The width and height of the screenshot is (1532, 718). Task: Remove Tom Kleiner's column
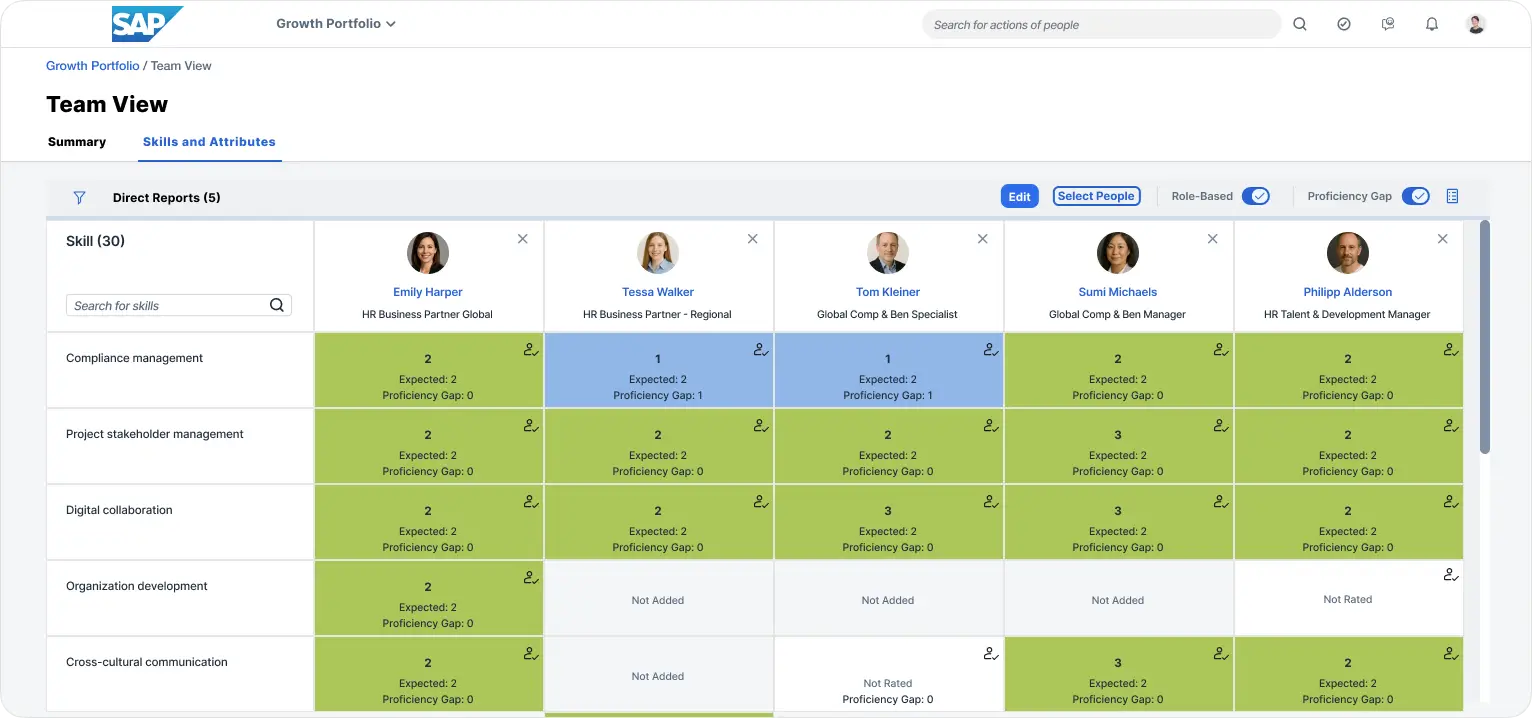click(982, 239)
